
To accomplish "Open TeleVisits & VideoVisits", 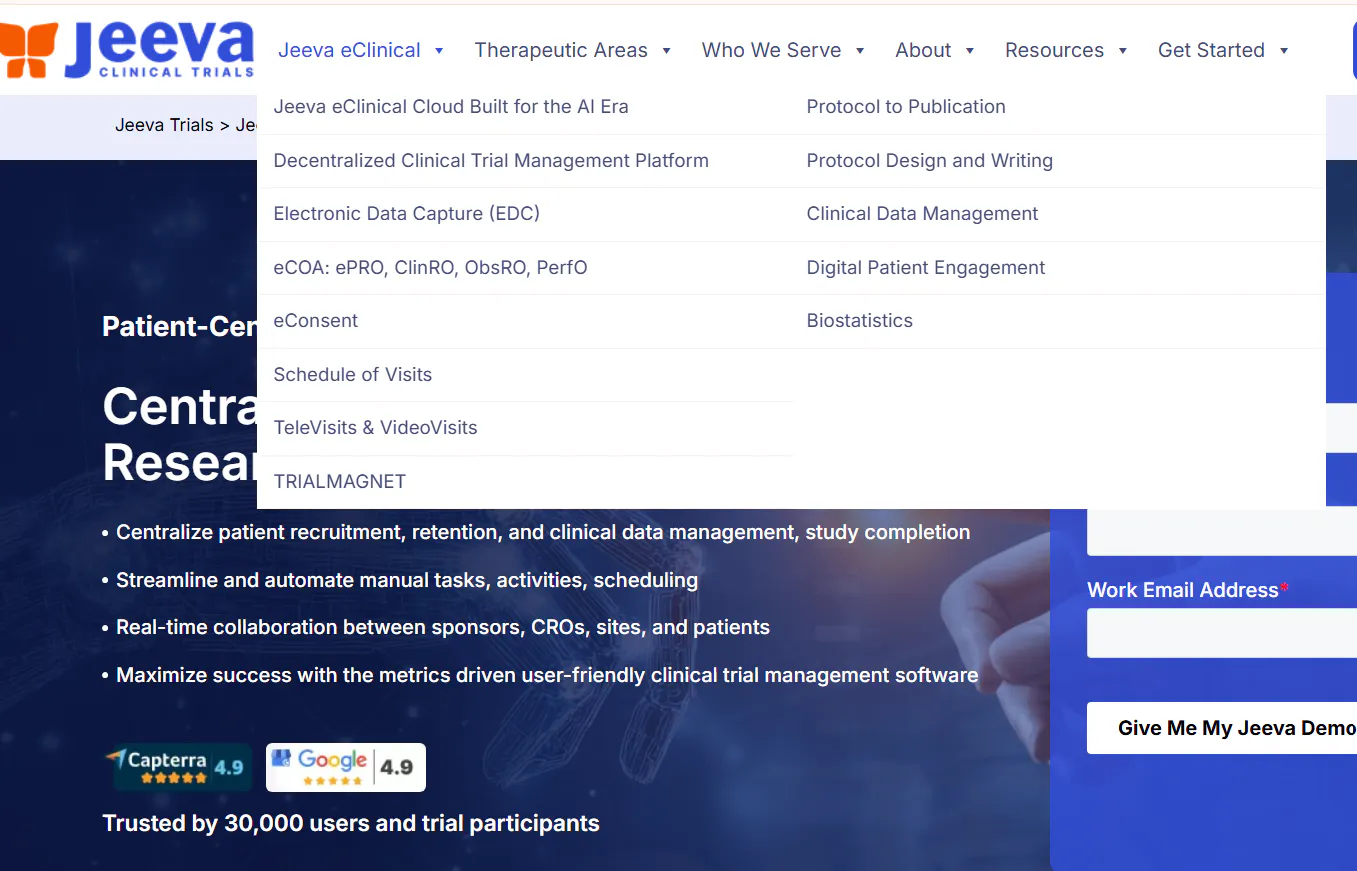I will pyautogui.click(x=375, y=428).
